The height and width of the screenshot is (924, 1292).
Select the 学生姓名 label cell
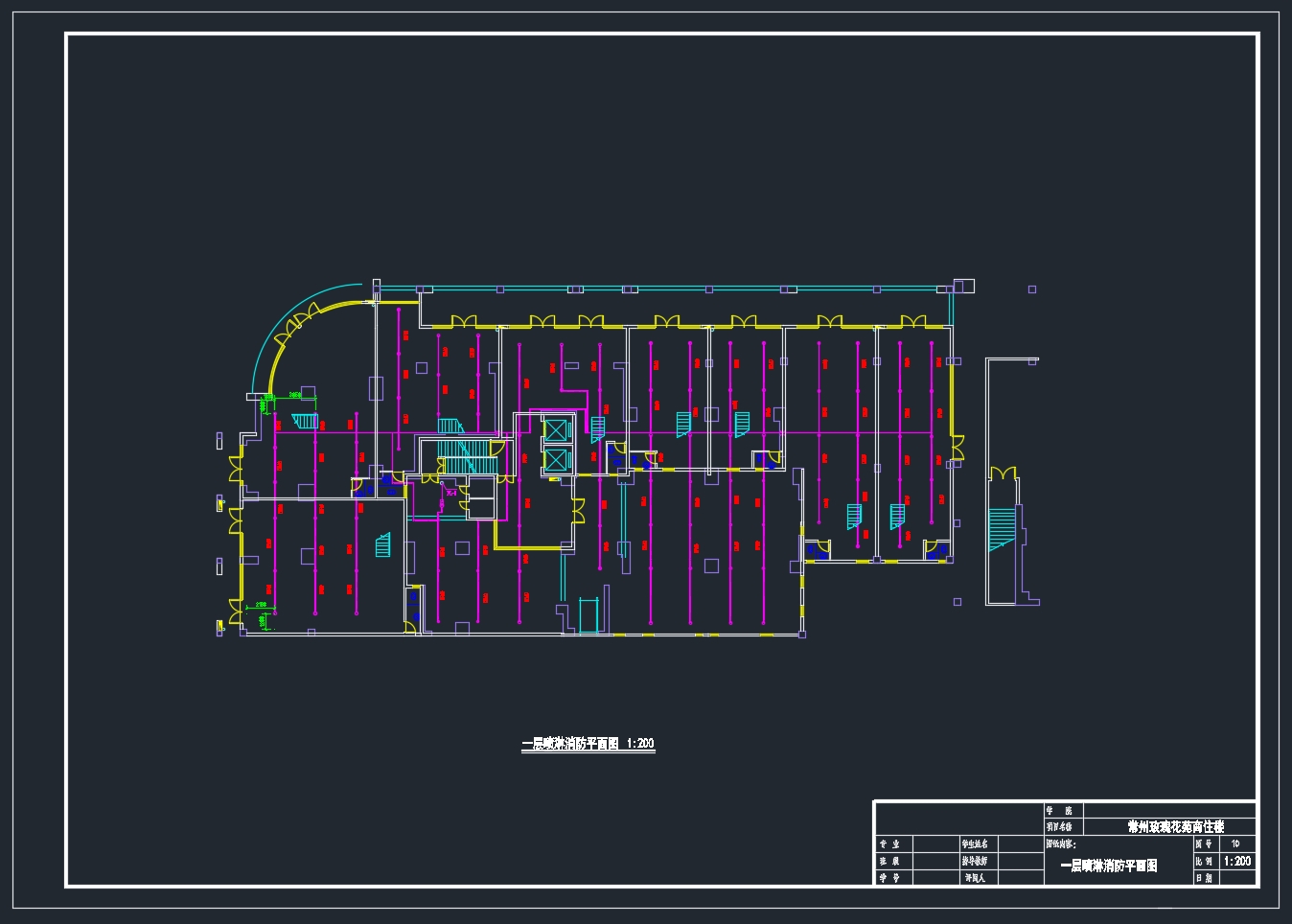point(975,844)
